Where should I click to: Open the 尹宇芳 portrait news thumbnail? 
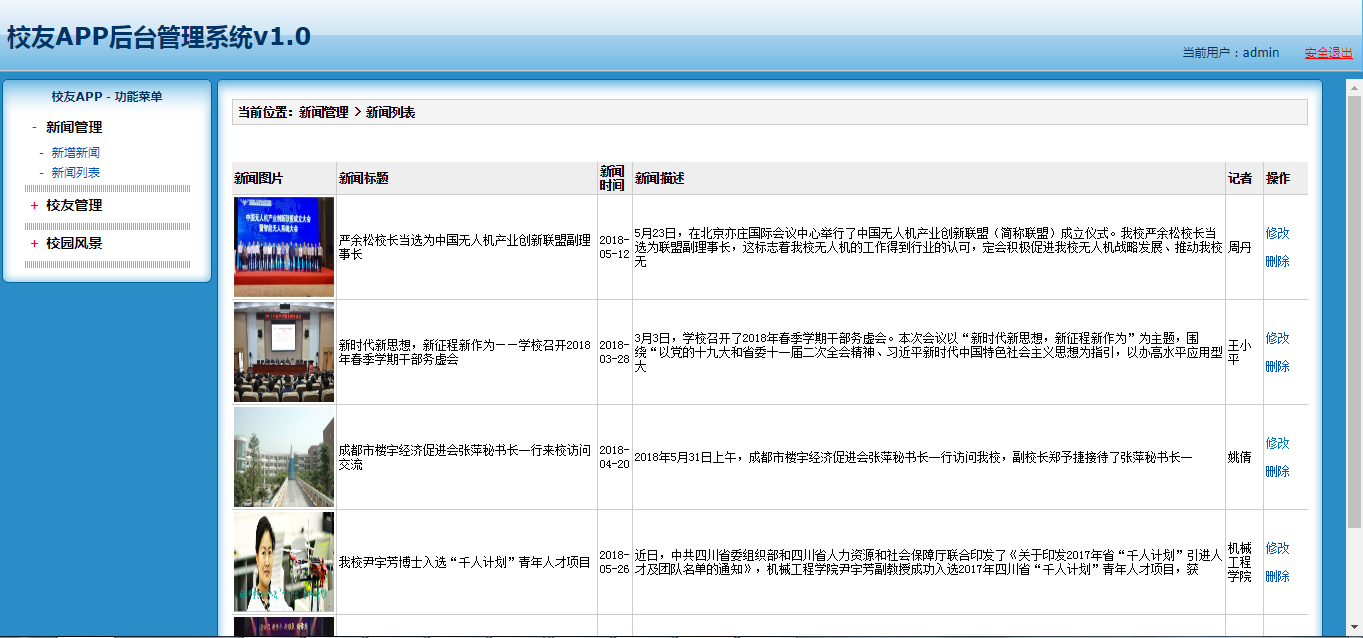pyautogui.click(x=284, y=562)
